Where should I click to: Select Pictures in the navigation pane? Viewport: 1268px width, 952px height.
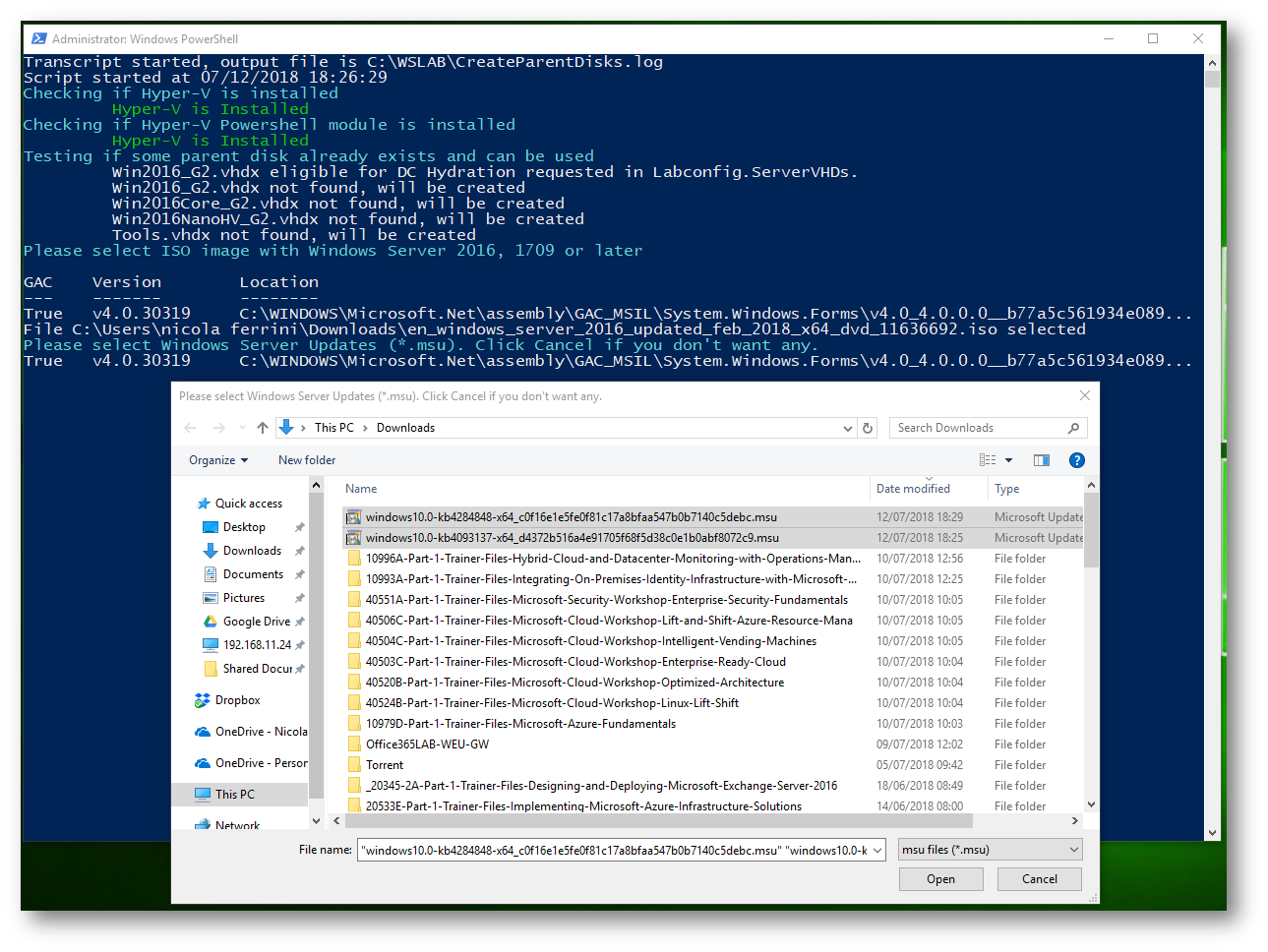point(243,598)
